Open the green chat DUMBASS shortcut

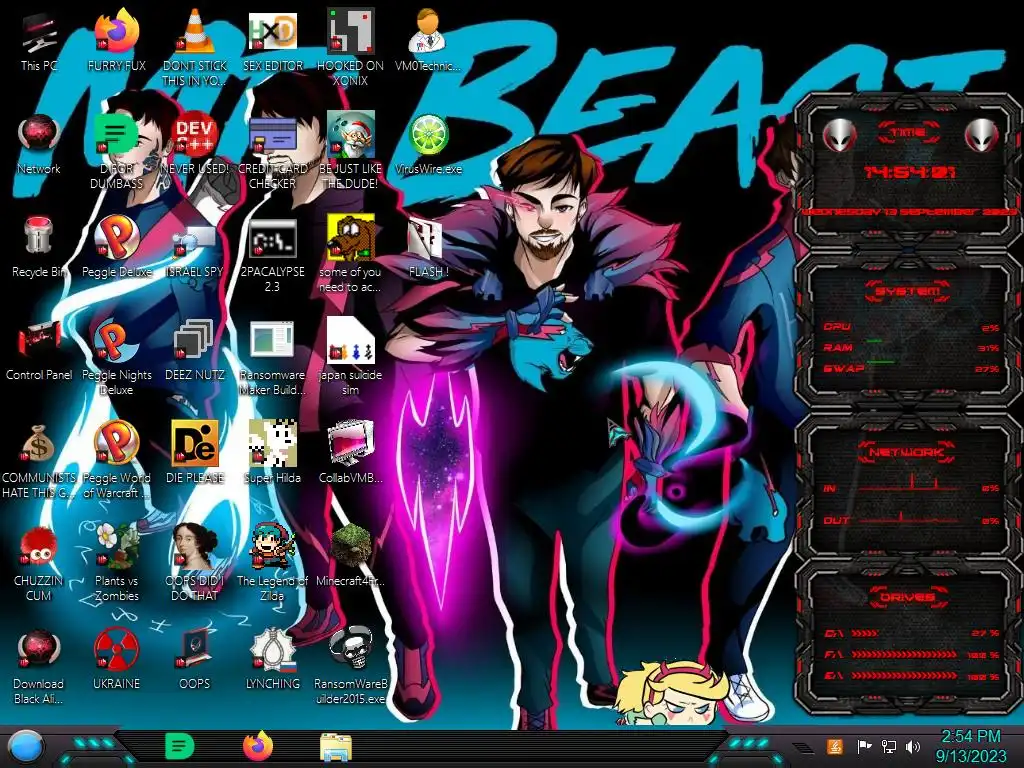(116, 150)
